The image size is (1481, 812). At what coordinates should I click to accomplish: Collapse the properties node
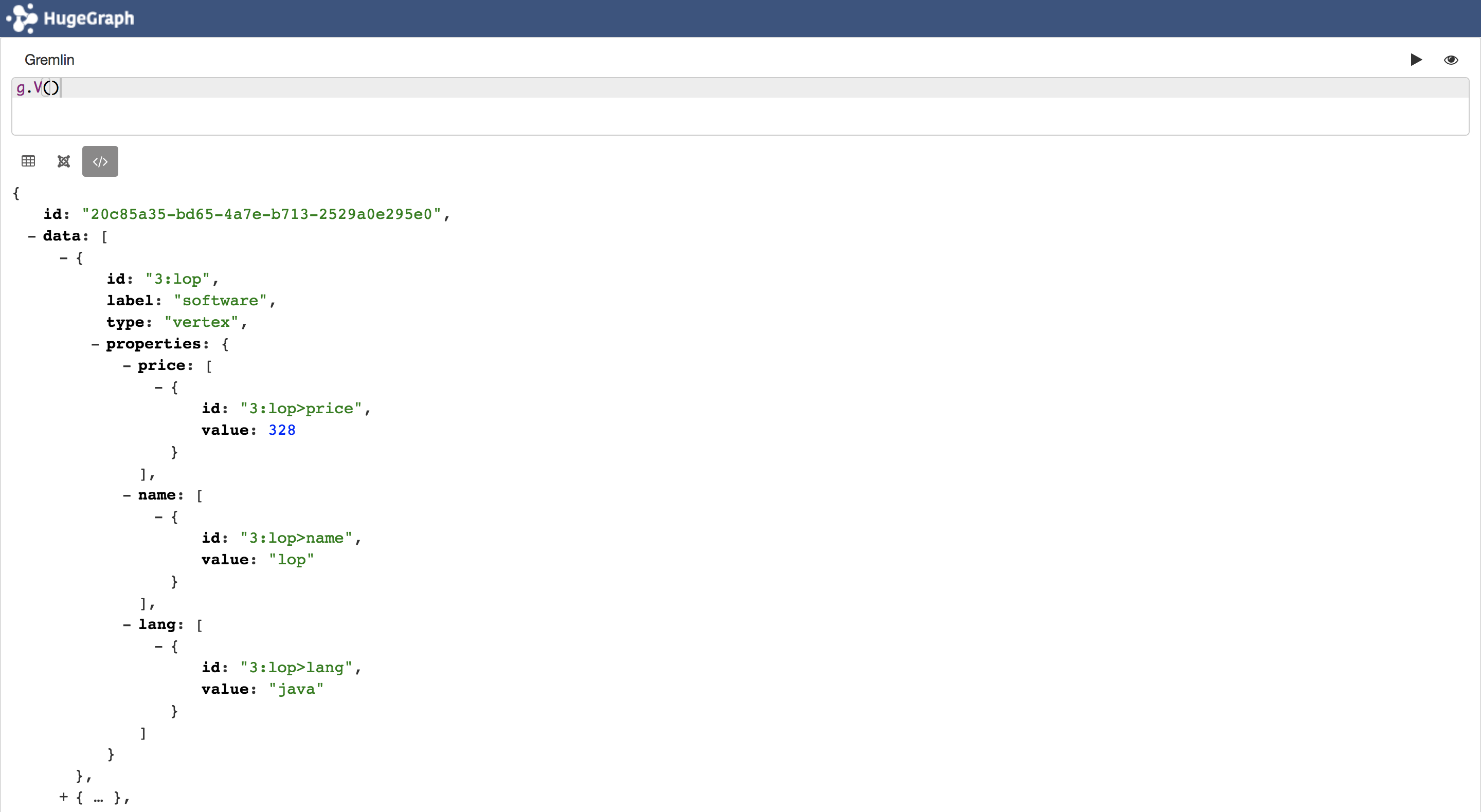95,344
